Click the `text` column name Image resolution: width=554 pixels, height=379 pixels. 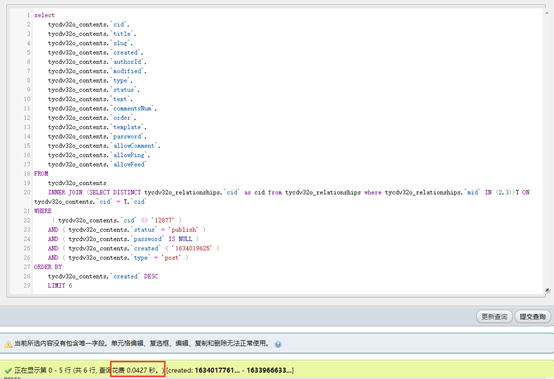coord(120,99)
